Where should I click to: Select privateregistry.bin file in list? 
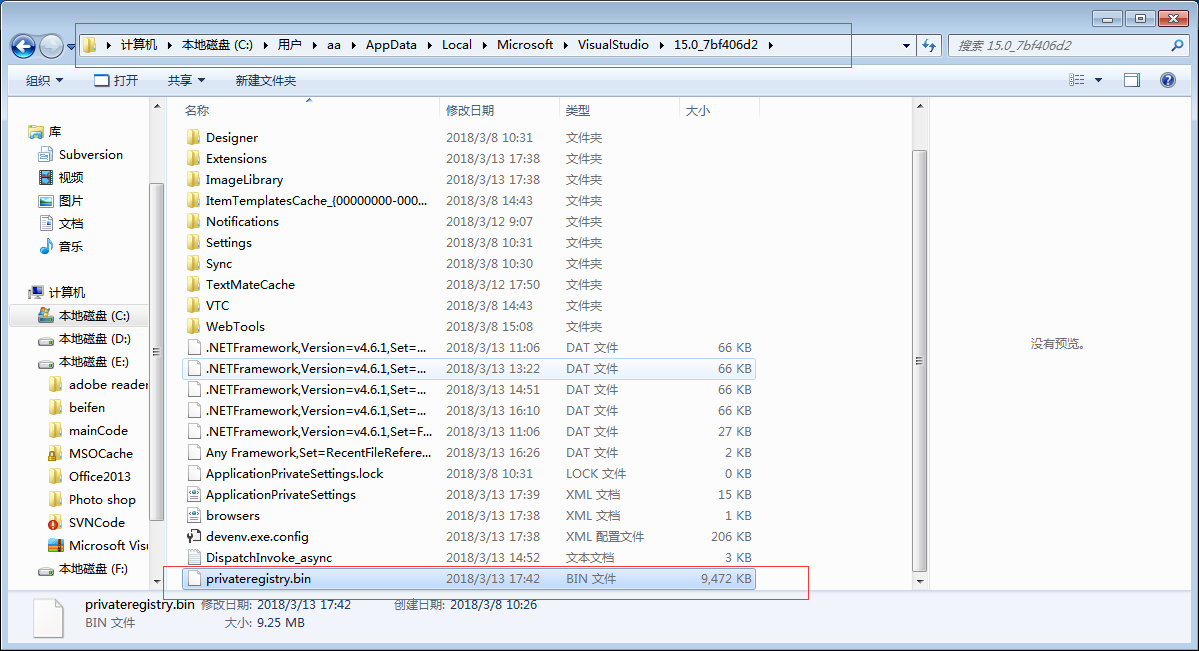(469, 579)
